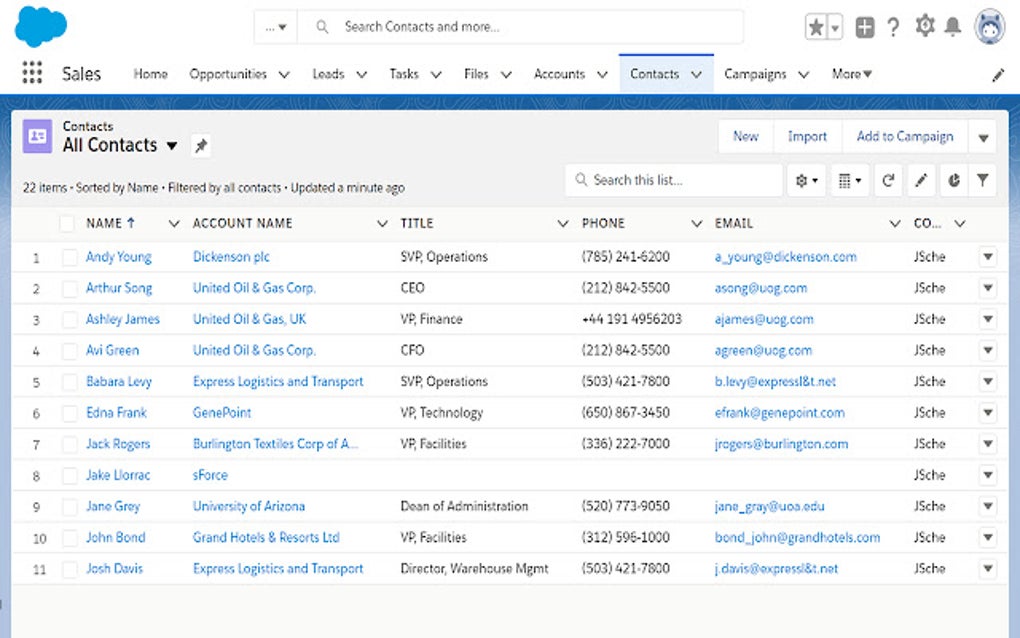View notifications via the bell icon
The width and height of the screenshot is (1020, 638).
click(x=953, y=28)
